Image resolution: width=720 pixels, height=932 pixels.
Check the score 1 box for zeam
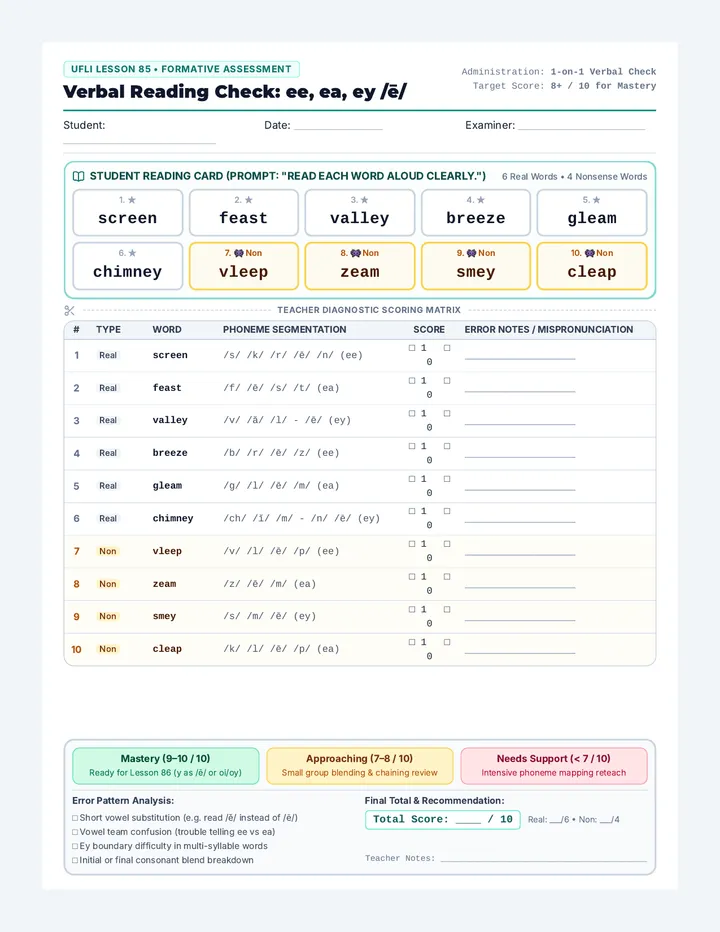tap(412, 577)
